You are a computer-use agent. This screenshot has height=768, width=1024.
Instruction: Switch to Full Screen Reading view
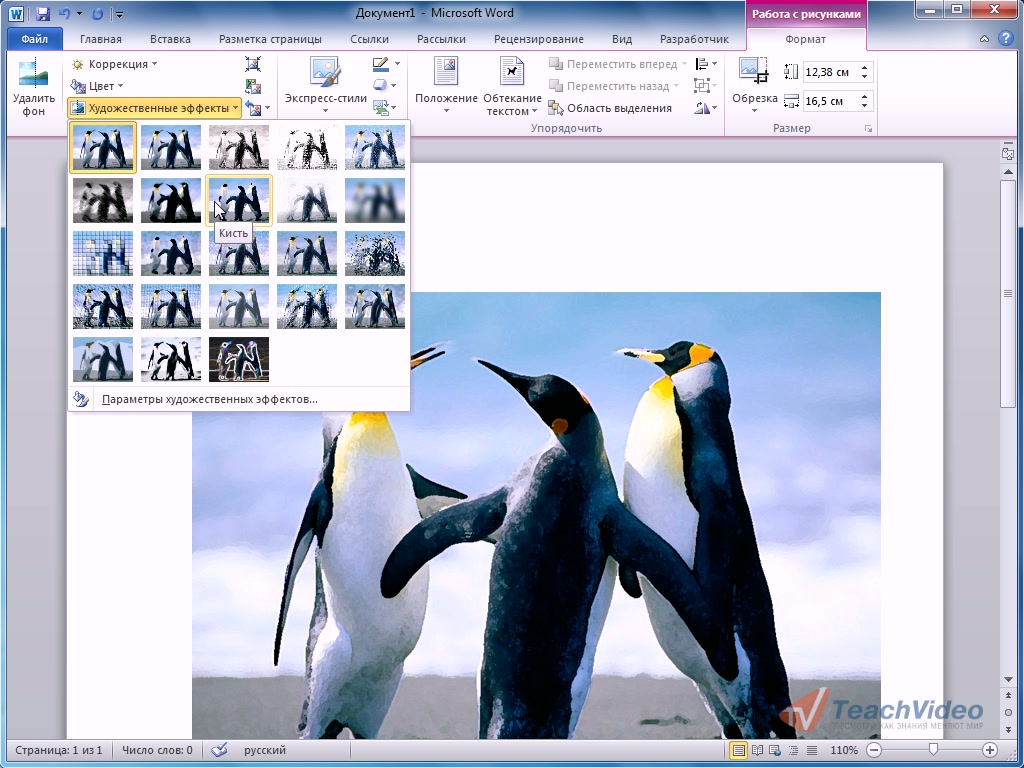tap(757, 750)
